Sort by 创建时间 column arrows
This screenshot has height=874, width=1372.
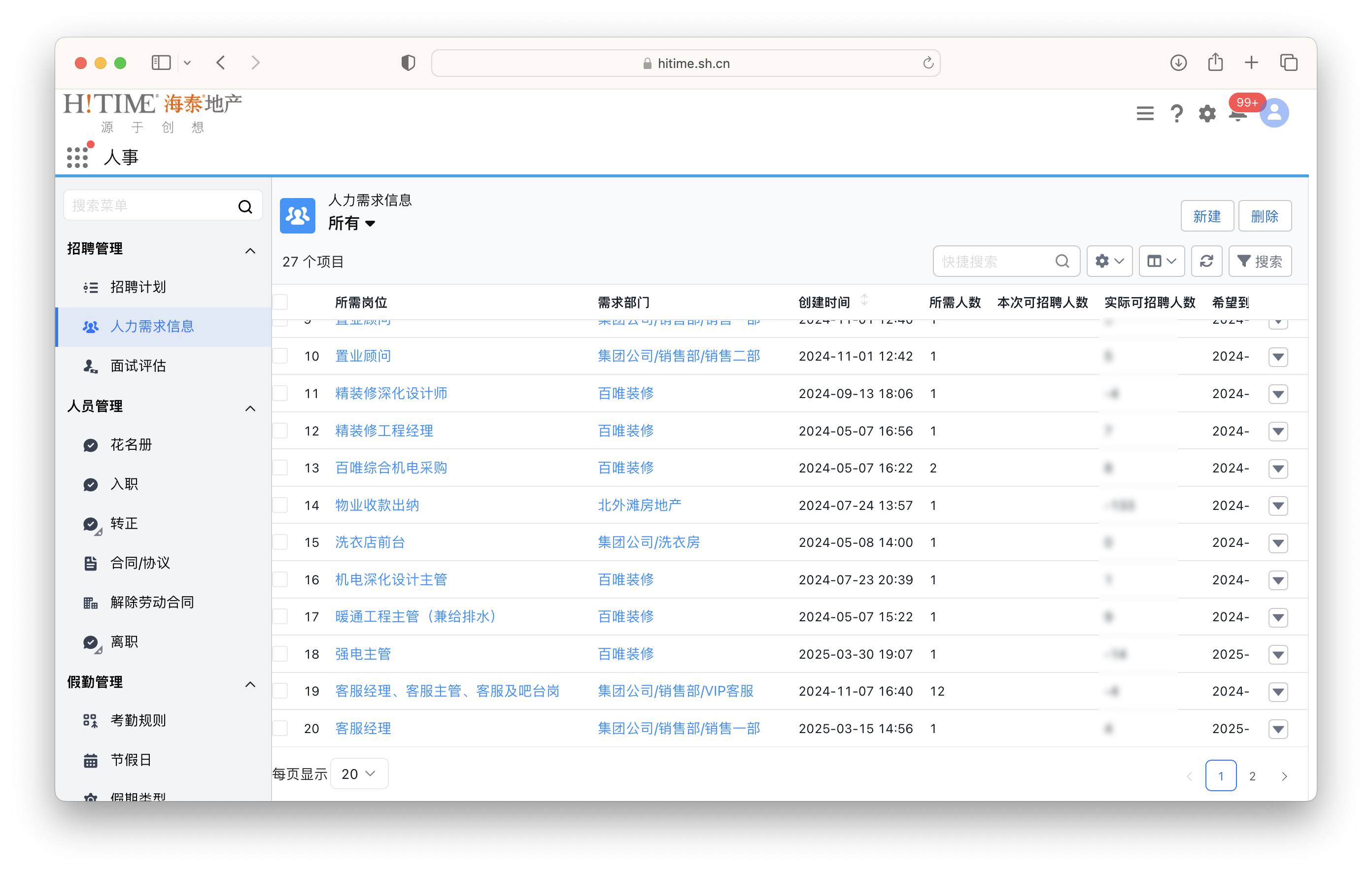[x=864, y=300]
